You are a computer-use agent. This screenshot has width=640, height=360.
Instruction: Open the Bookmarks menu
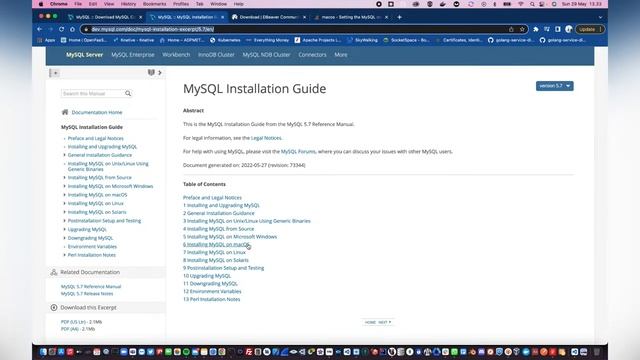[x=155, y=4]
